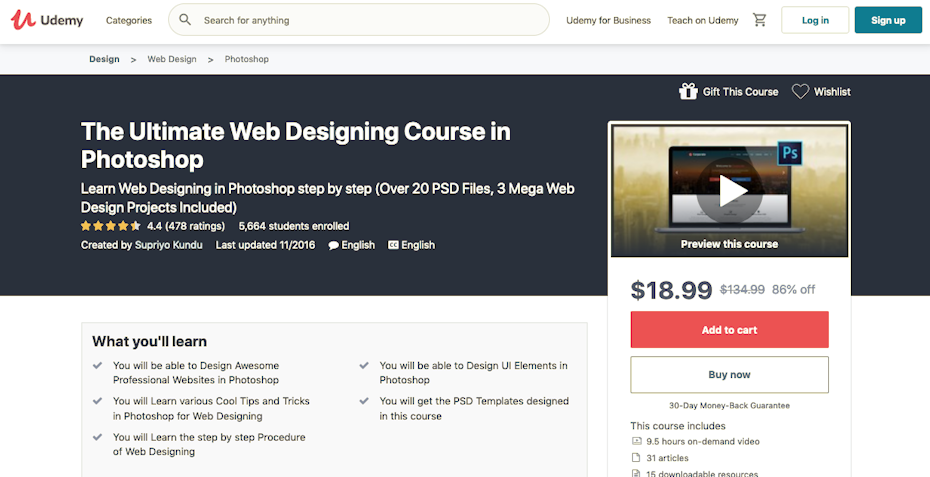
Task: Select Design in the breadcrumb
Action: pyautogui.click(x=104, y=59)
